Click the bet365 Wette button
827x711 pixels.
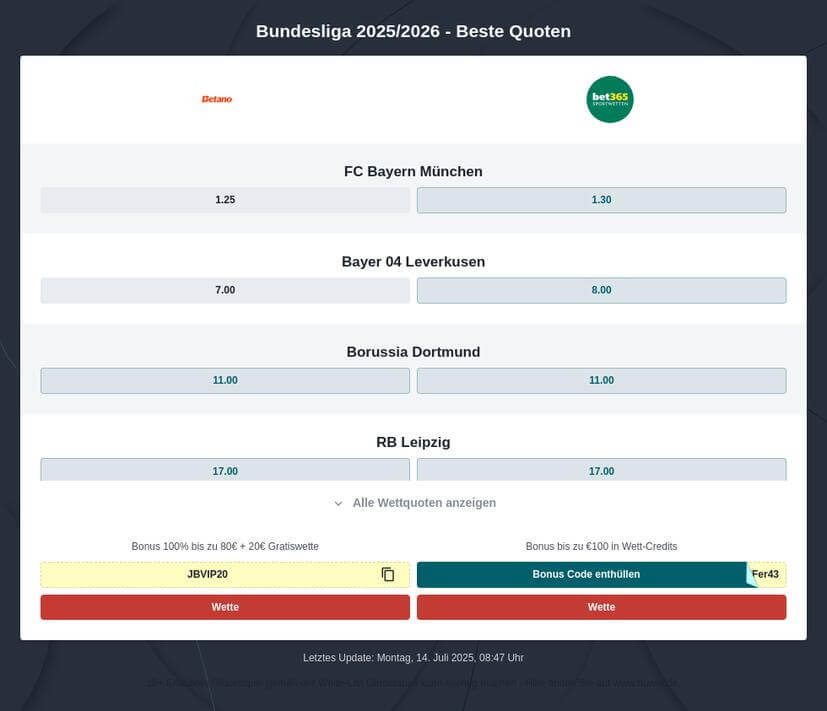tap(601, 607)
